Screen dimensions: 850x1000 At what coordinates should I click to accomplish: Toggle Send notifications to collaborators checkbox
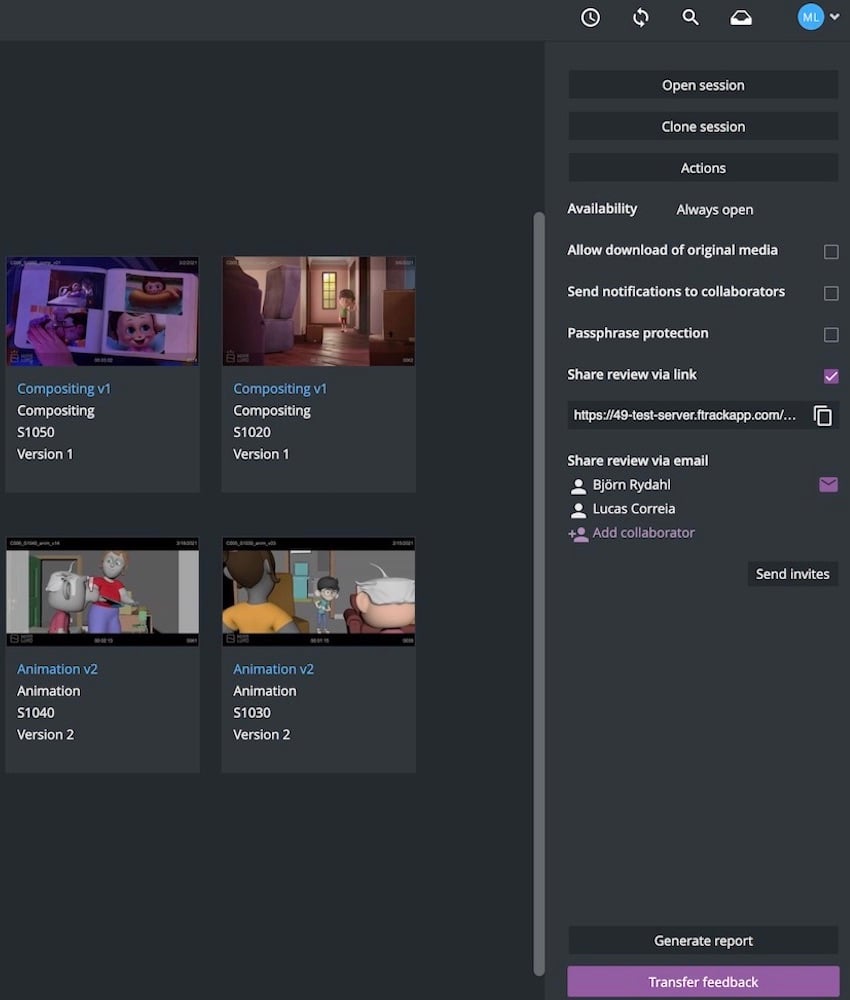pyautogui.click(x=831, y=293)
